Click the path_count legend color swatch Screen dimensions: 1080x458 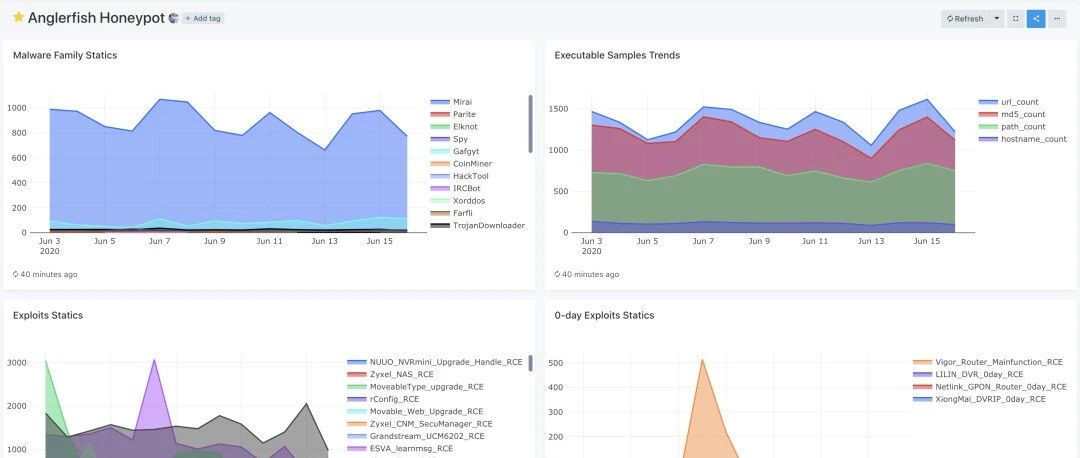click(988, 127)
